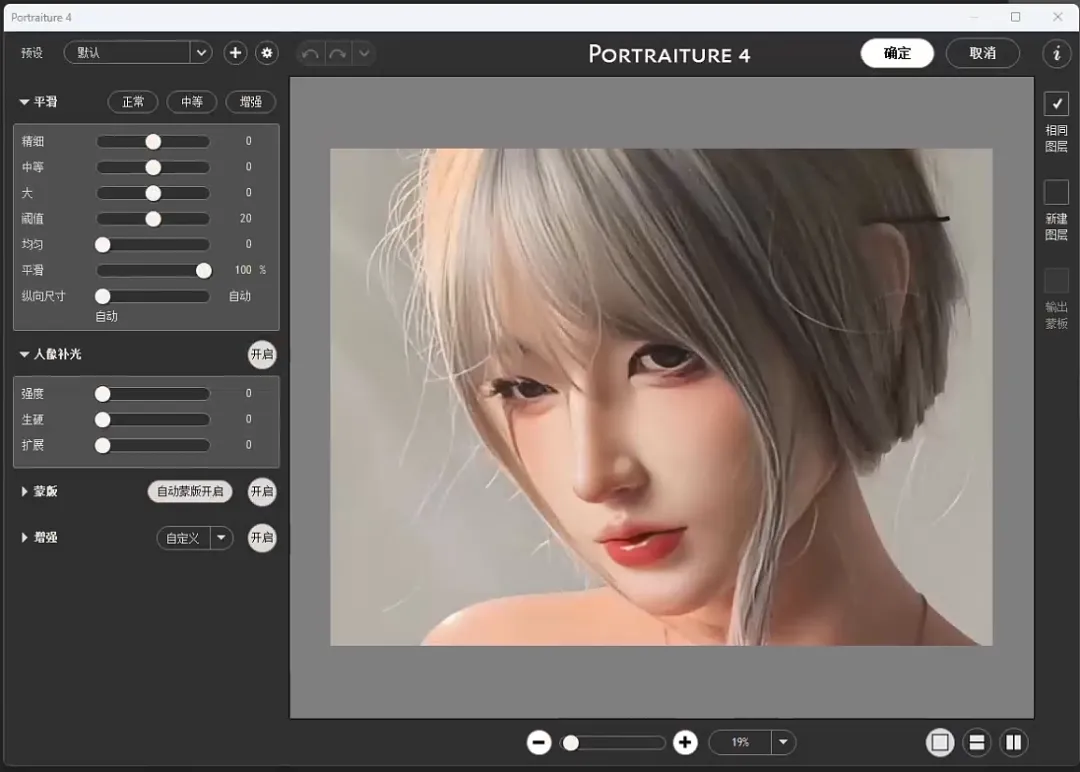Image resolution: width=1080 pixels, height=772 pixels.
Task: Select the 增强 smoothing preset
Action: click(250, 102)
